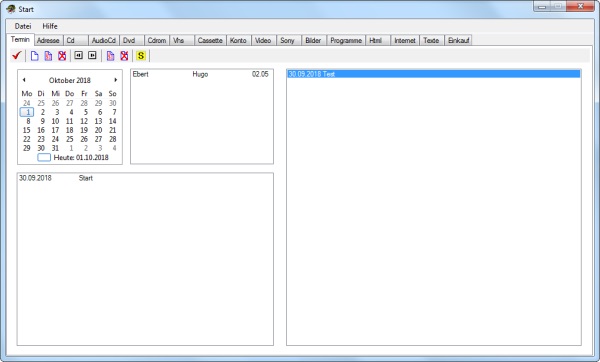Show the next month in the calendar
The height and width of the screenshot is (362, 600).
point(115,80)
